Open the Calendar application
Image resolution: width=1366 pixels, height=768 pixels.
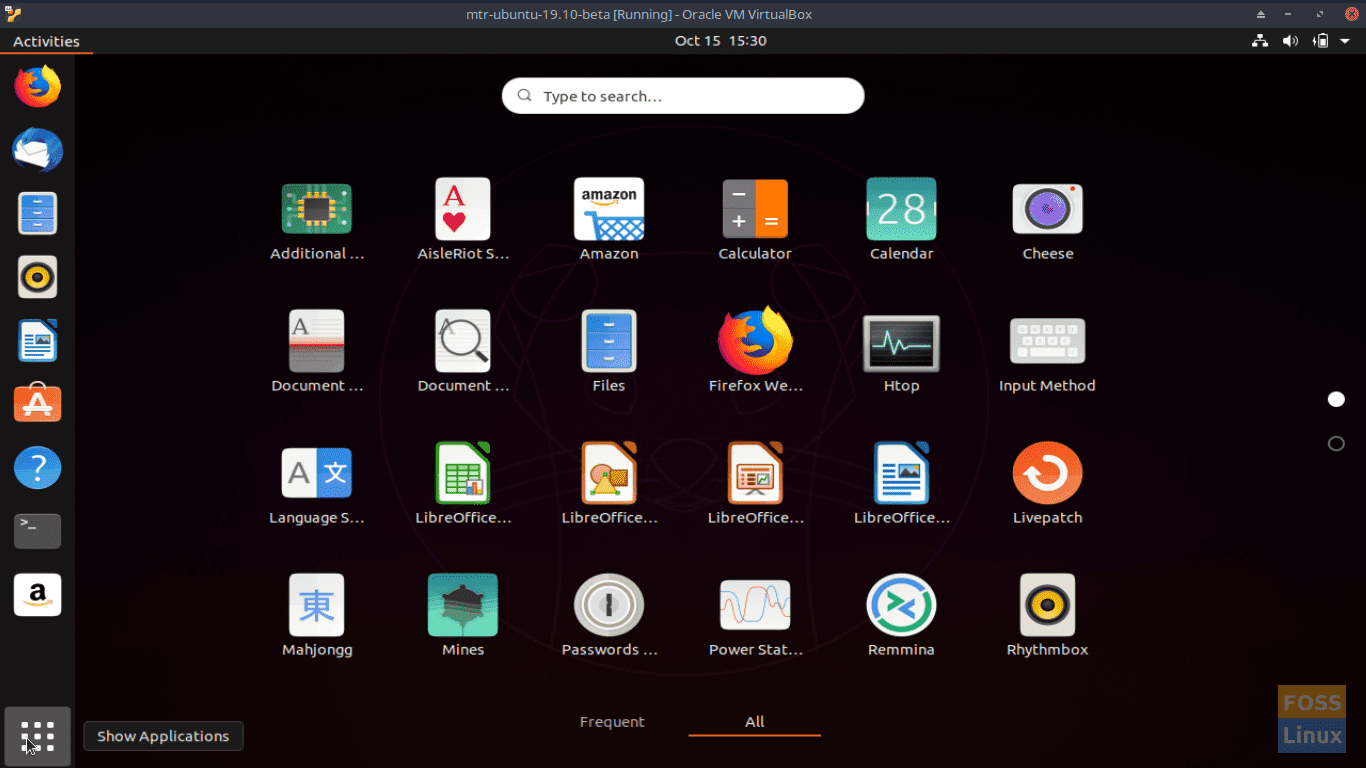901,210
